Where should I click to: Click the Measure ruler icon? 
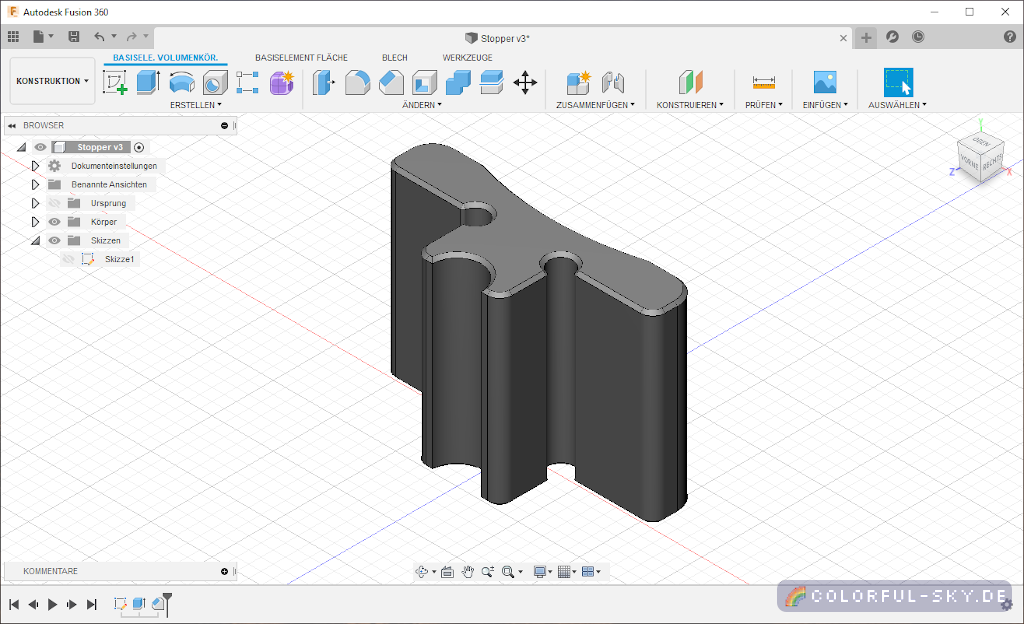point(764,83)
